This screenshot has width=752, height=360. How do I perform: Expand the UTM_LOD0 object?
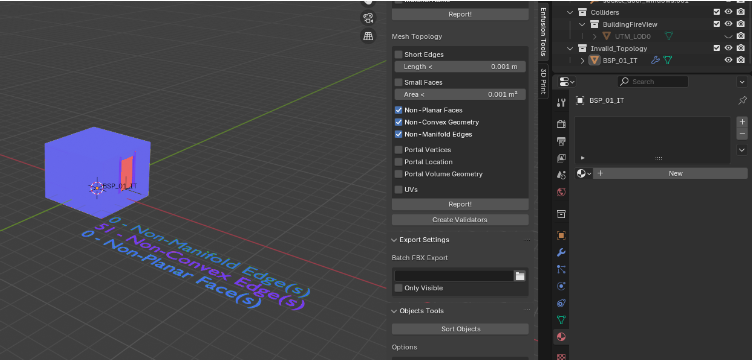coord(595,36)
